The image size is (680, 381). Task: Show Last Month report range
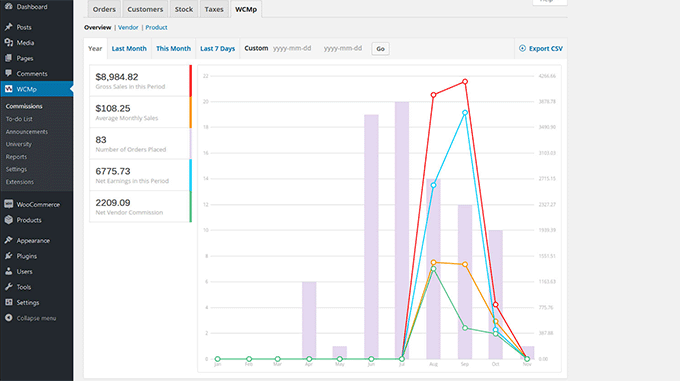point(129,49)
